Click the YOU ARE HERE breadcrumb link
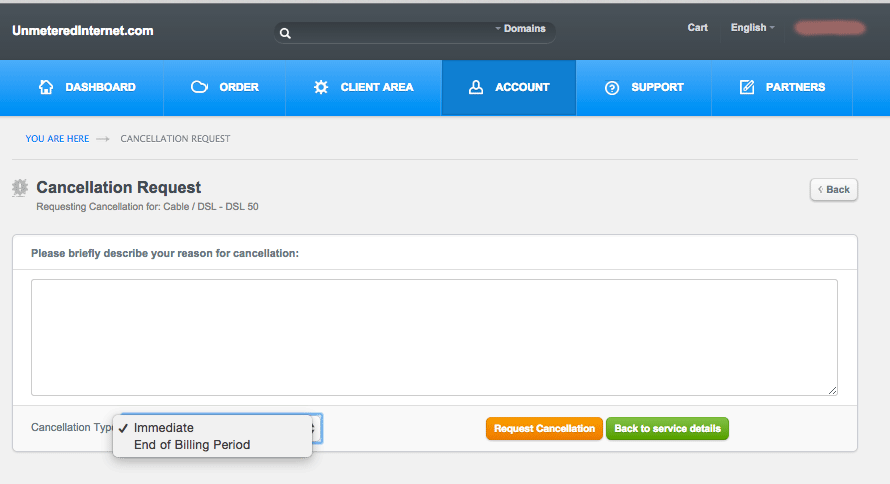 [x=57, y=138]
